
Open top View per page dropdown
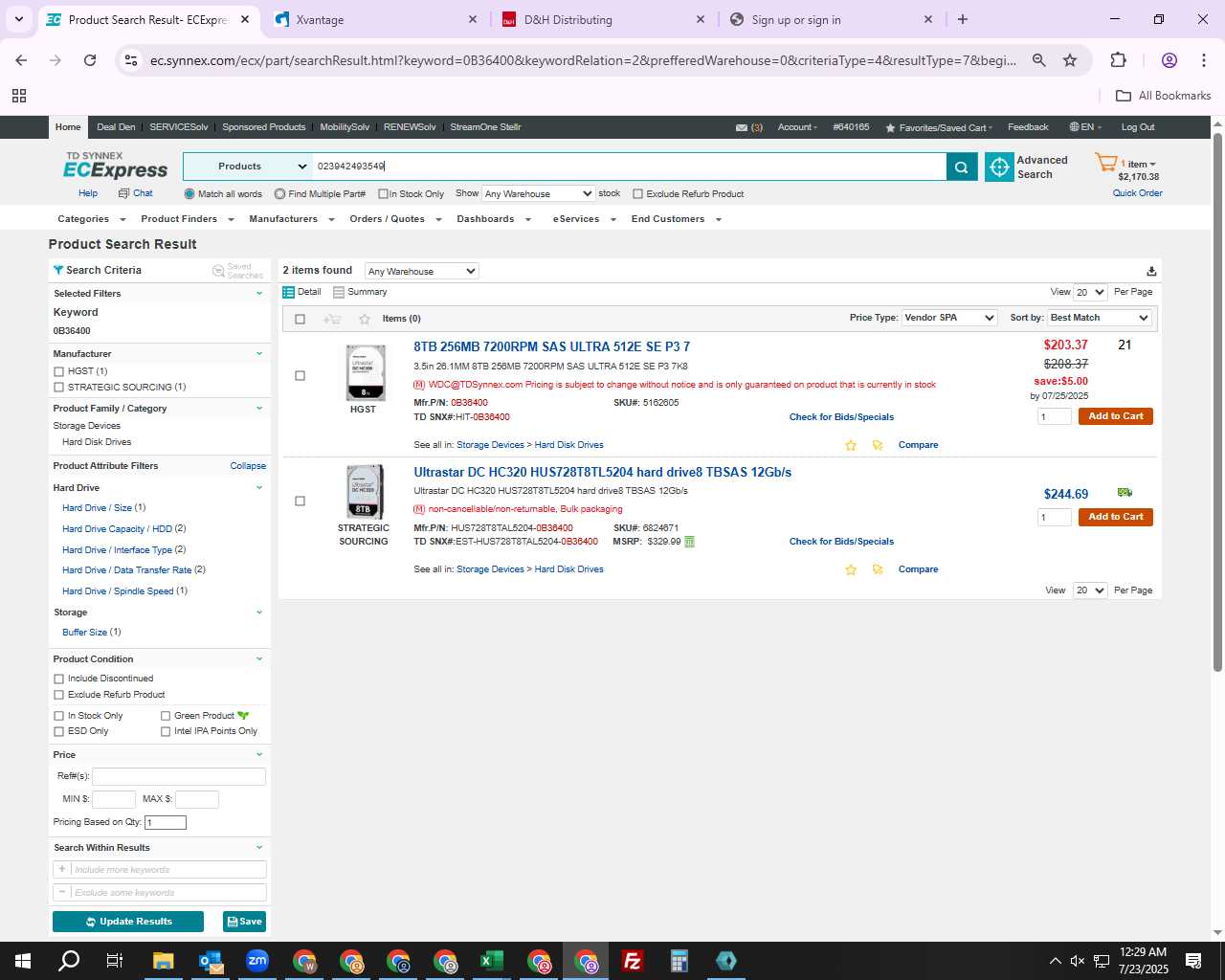pos(1090,292)
